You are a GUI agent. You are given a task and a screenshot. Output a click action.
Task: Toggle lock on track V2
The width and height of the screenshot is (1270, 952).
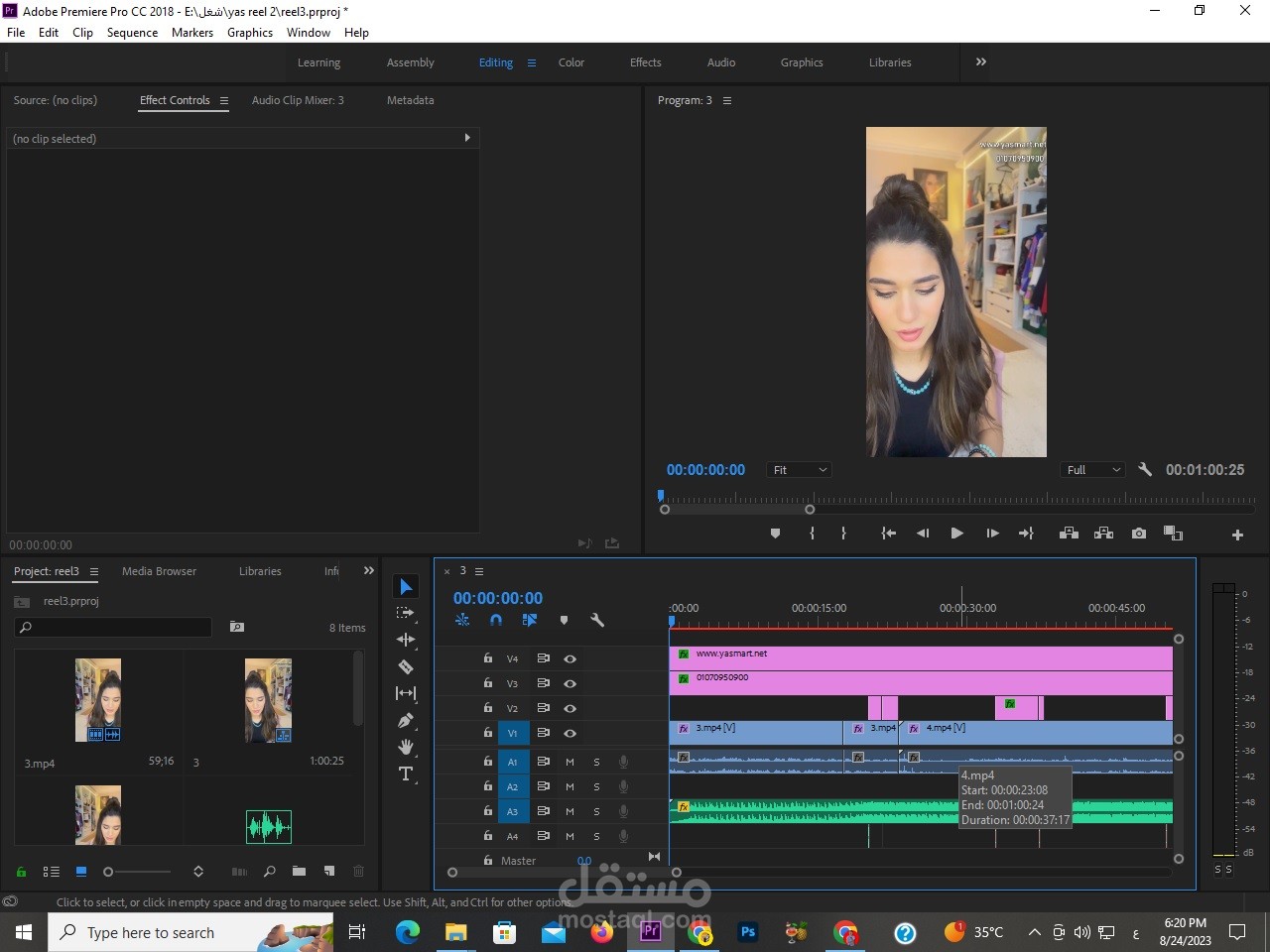488,708
